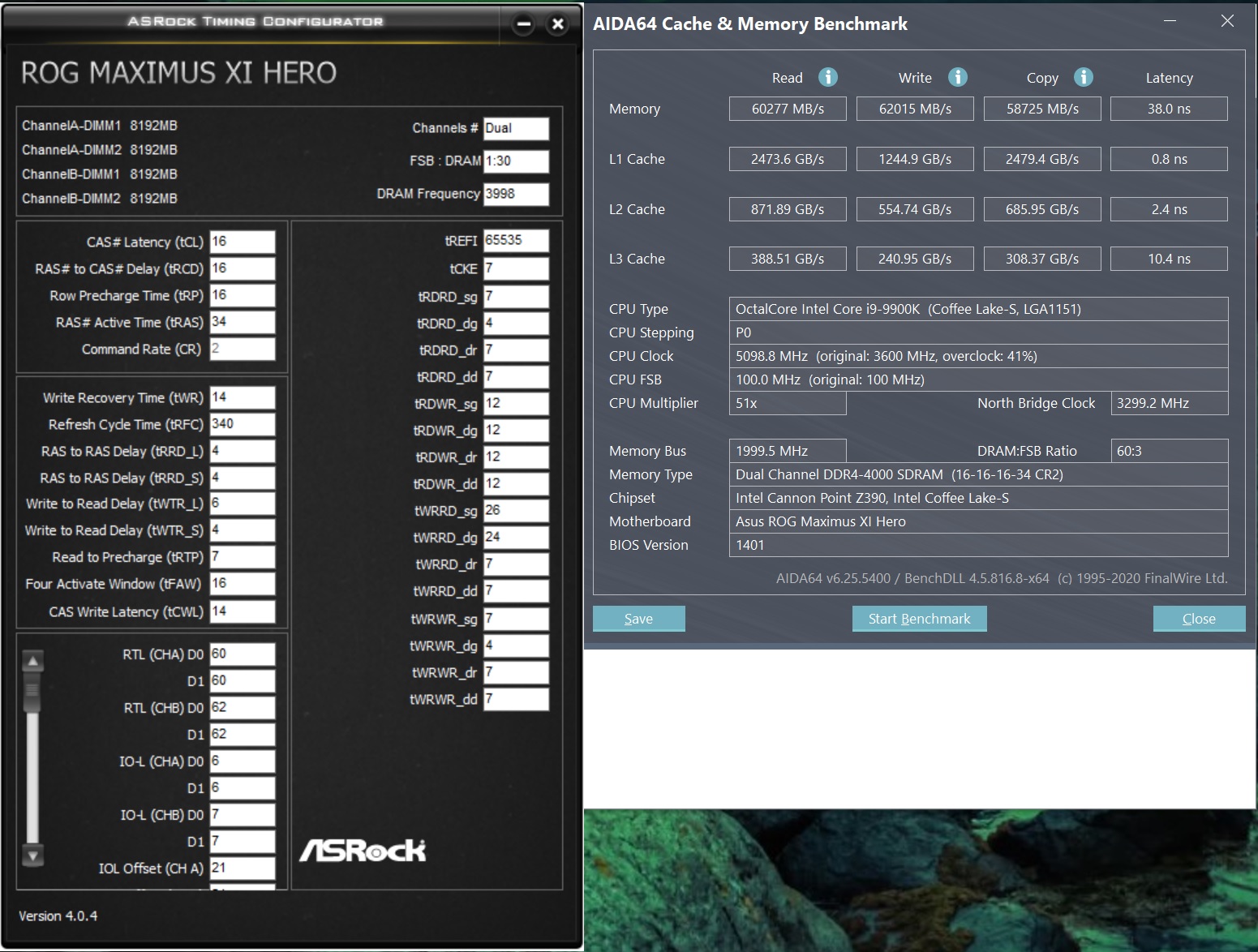Click the scroll up arrow in RTL panel
Image resolution: width=1258 pixels, height=952 pixels.
click(32, 661)
